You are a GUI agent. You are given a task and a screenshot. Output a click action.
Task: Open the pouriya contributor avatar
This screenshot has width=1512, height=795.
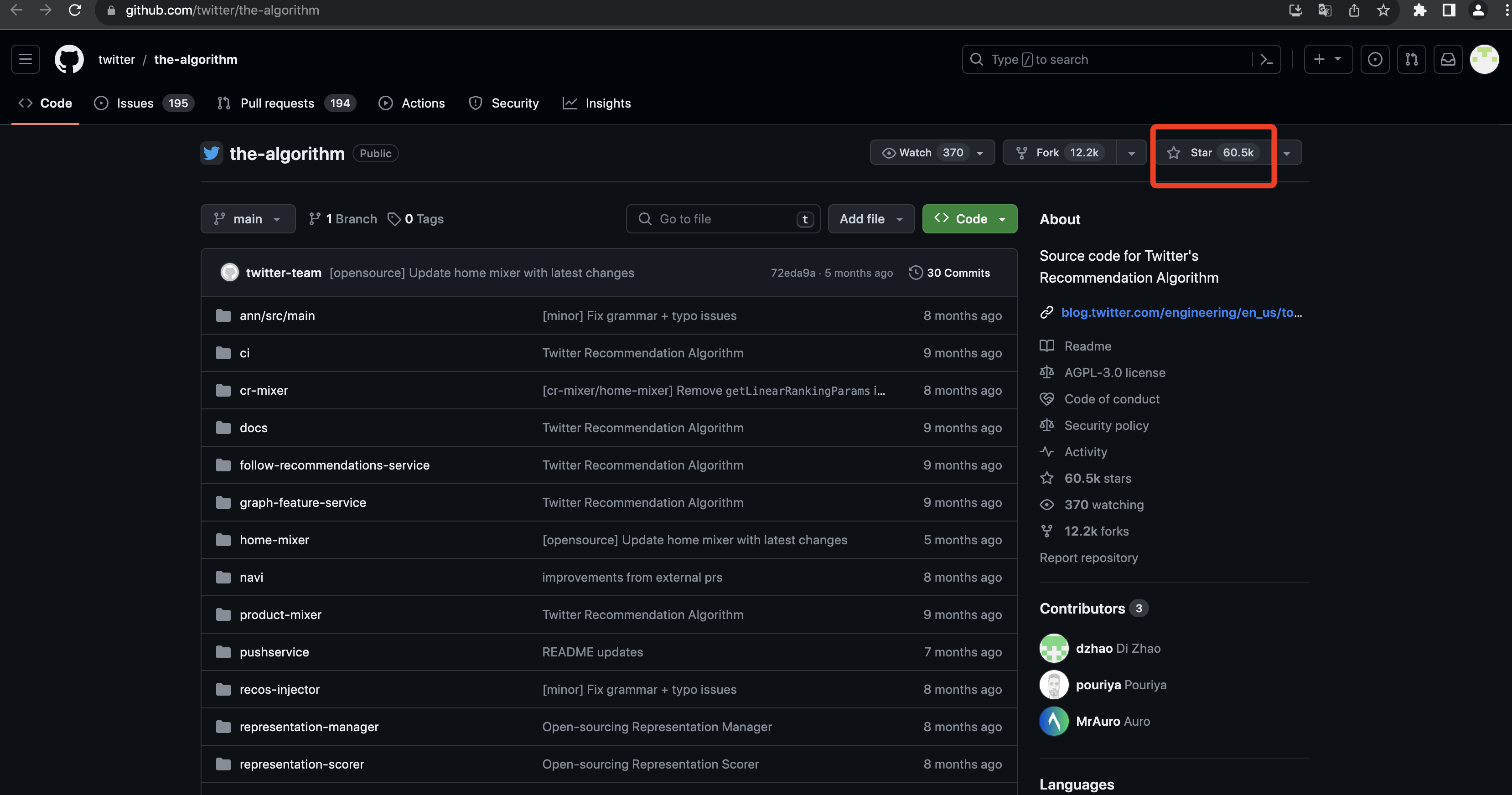[x=1054, y=685]
